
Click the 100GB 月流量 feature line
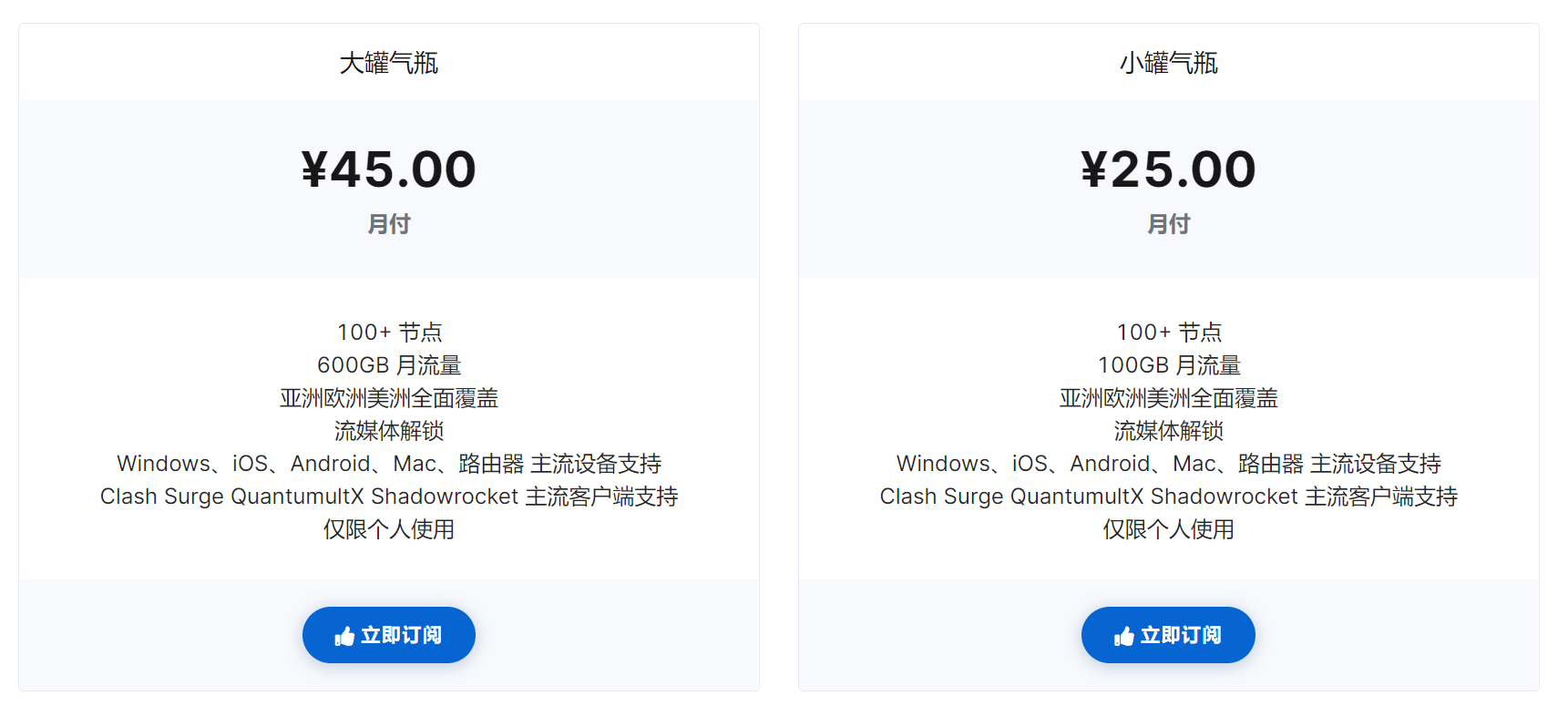1169,365
